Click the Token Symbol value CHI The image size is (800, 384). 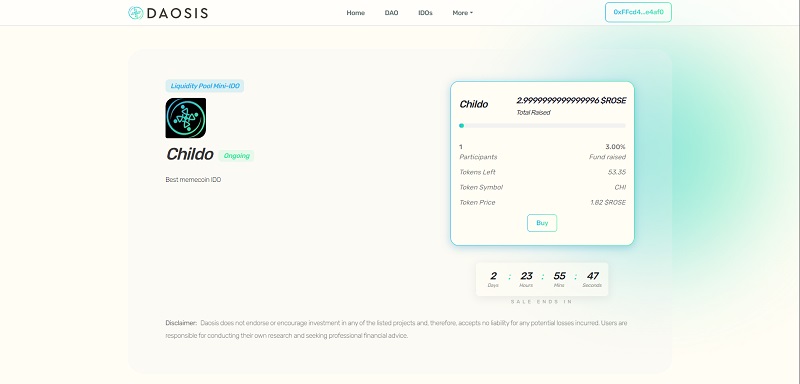[x=620, y=187]
